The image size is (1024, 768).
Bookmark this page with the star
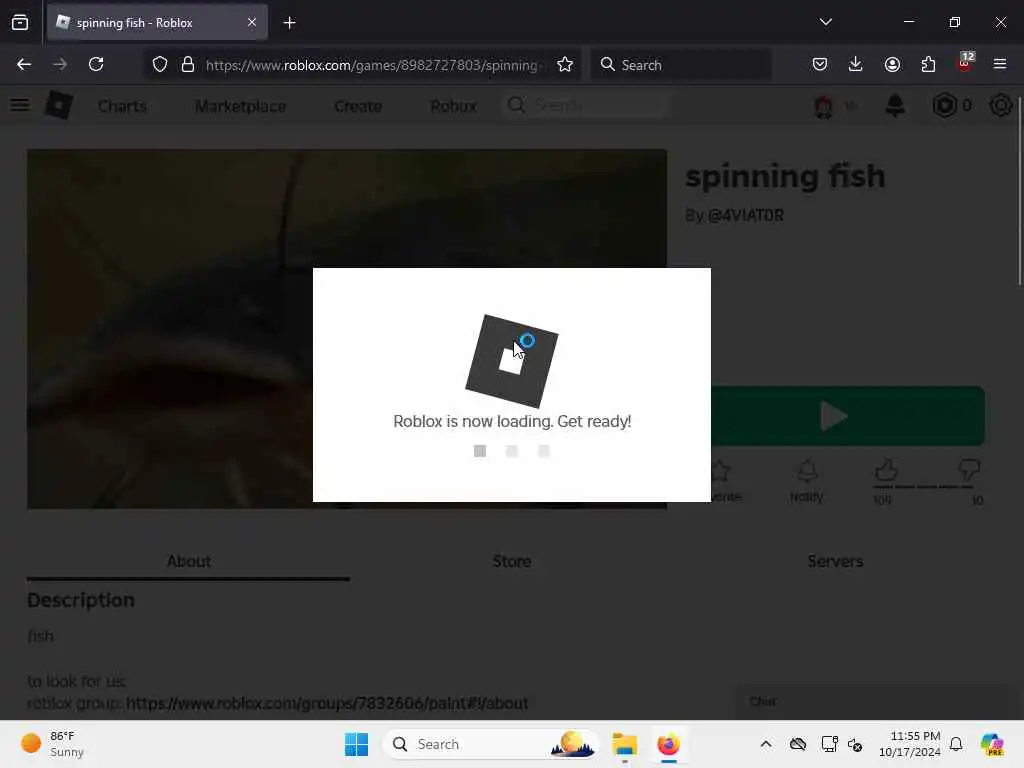click(x=565, y=65)
